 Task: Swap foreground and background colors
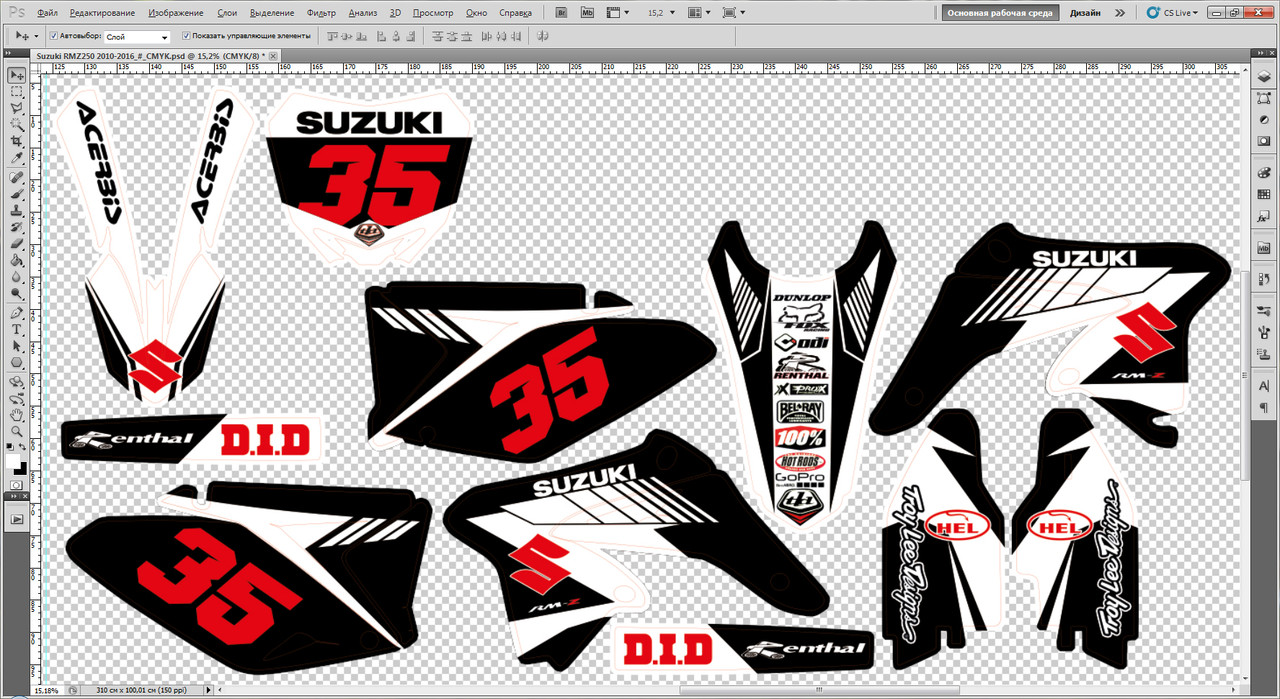pos(24,448)
